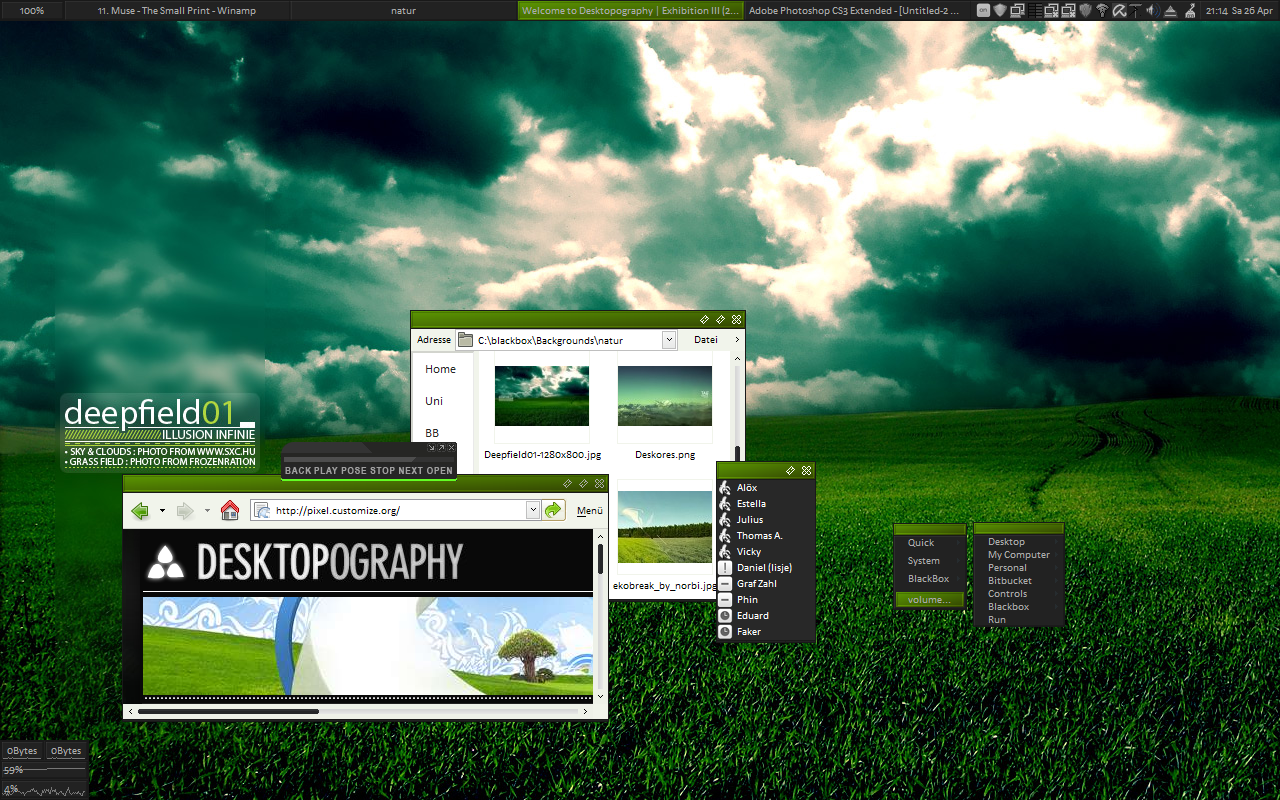Click the network computers tray icon
The width and height of the screenshot is (1280, 800).
[x=1017, y=10]
